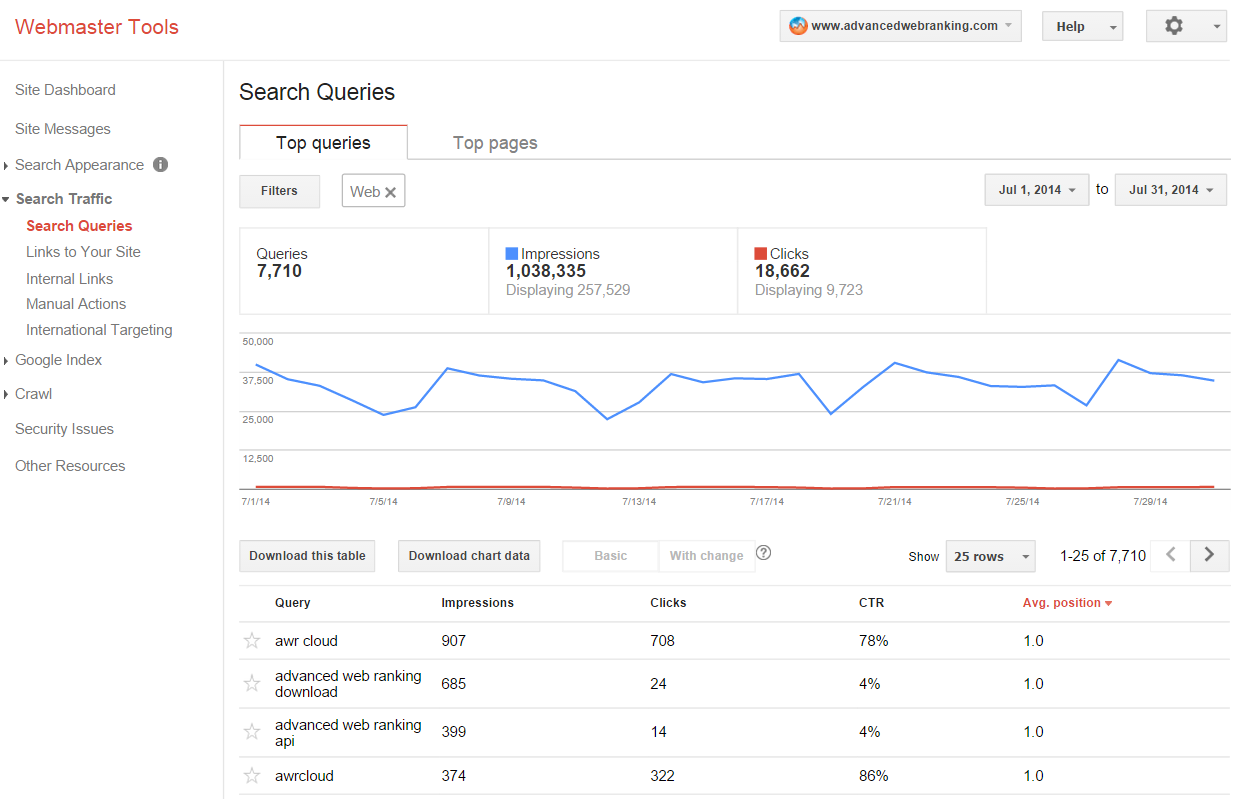
Task: Go to next page of results
Action: click(x=1209, y=555)
